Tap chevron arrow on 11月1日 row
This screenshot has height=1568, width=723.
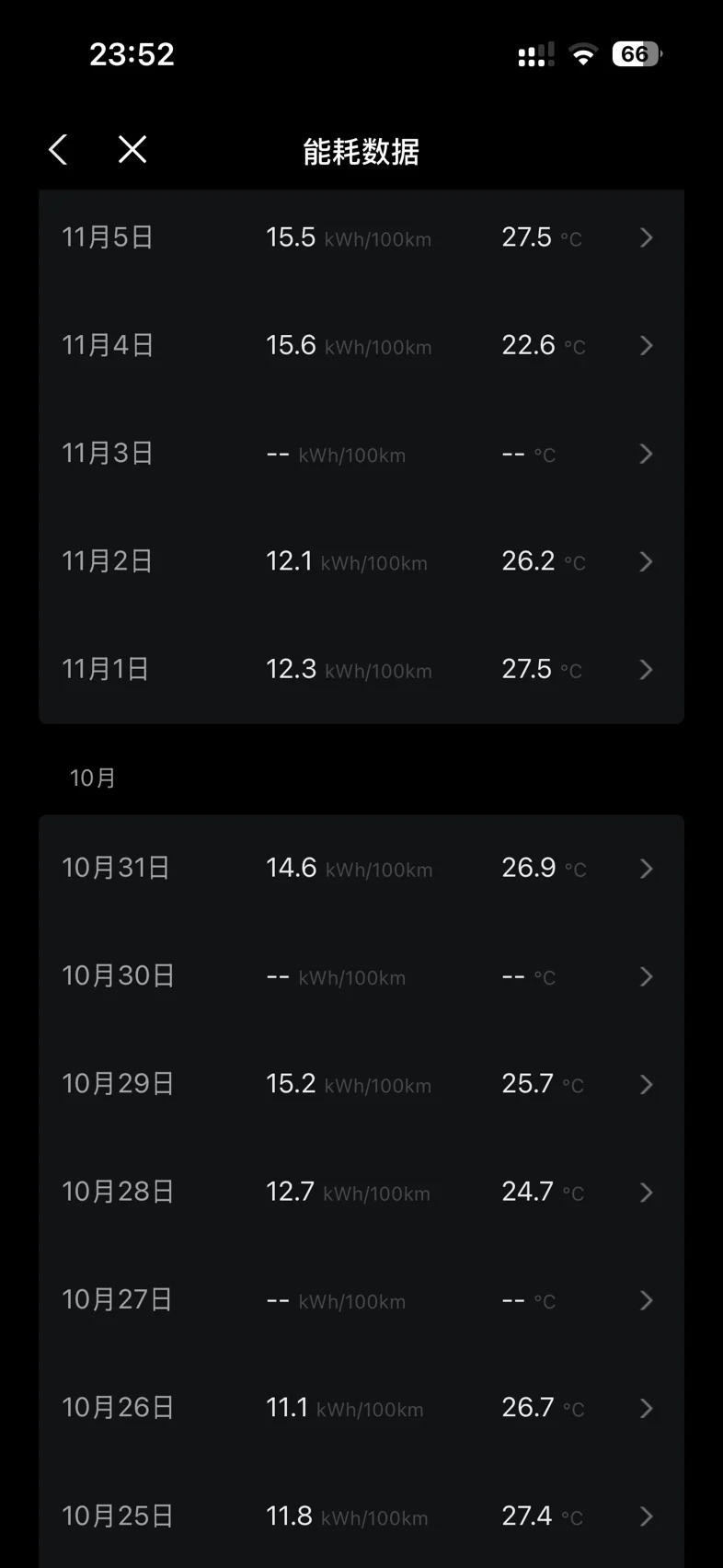pos(646,669)
